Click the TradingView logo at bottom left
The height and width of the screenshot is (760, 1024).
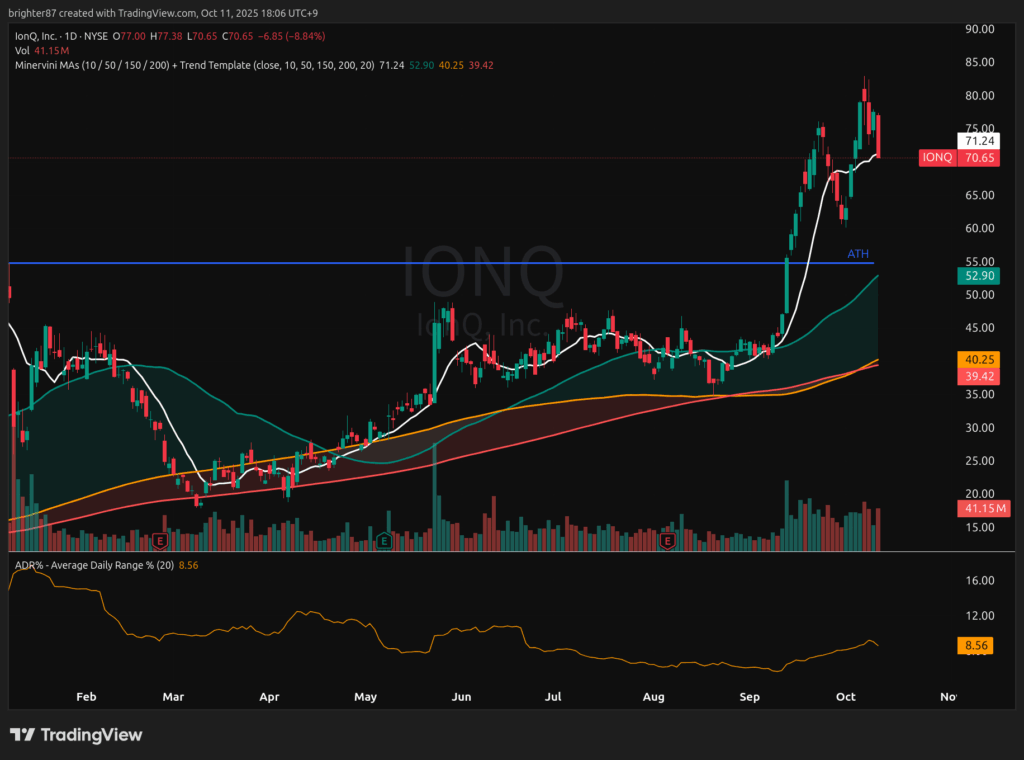76,735
